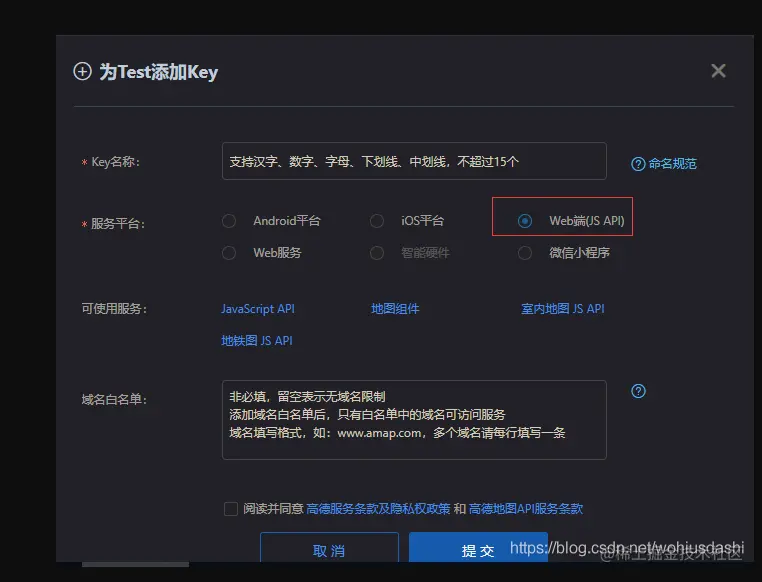Click the question mark icon beside 命名规范
Screen dimensions: 762x582
click(638, 164)
